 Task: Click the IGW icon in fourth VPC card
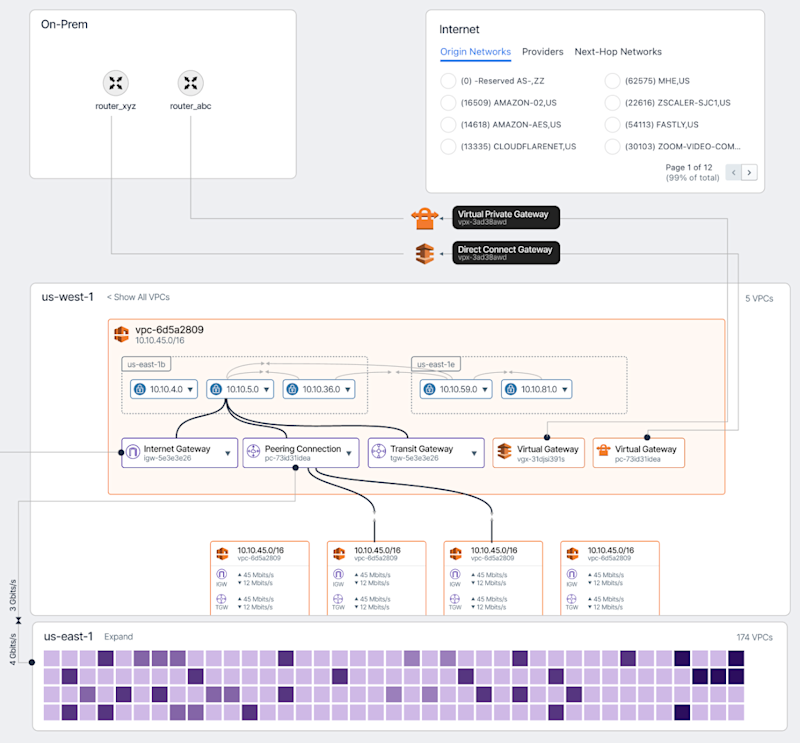(572, 575)
